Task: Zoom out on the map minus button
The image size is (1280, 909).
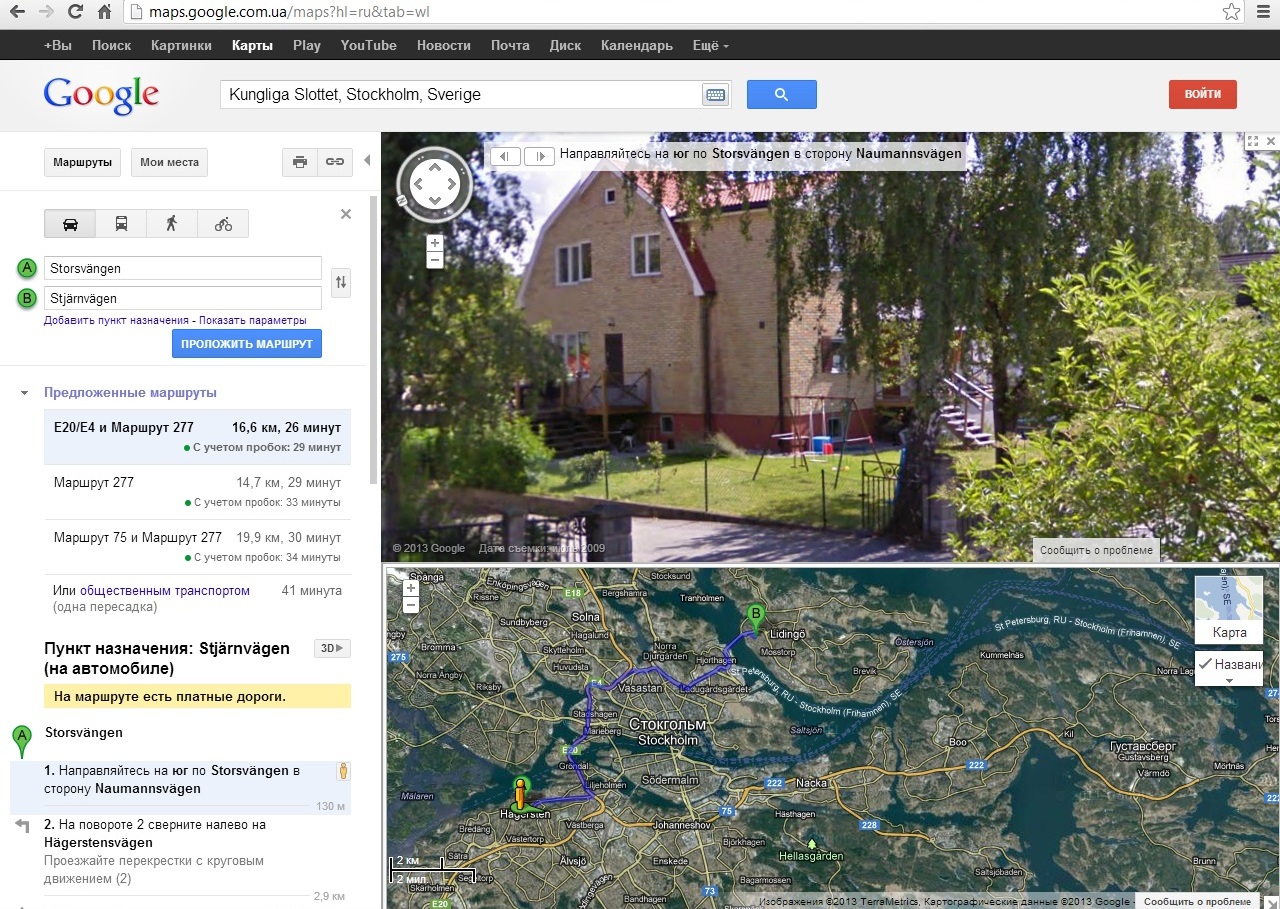Action: click(410, 605)
